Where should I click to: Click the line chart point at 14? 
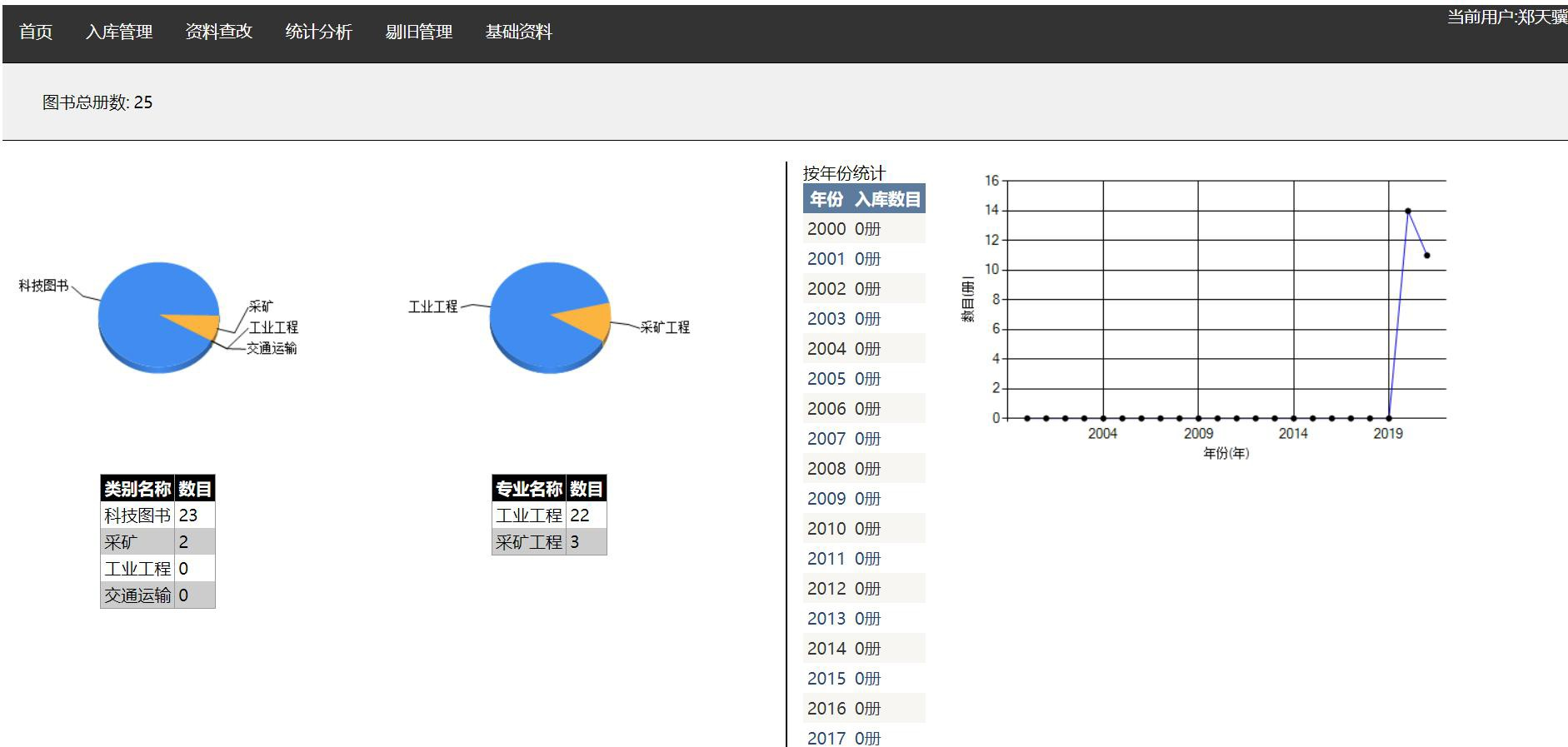click(1408, 211)
